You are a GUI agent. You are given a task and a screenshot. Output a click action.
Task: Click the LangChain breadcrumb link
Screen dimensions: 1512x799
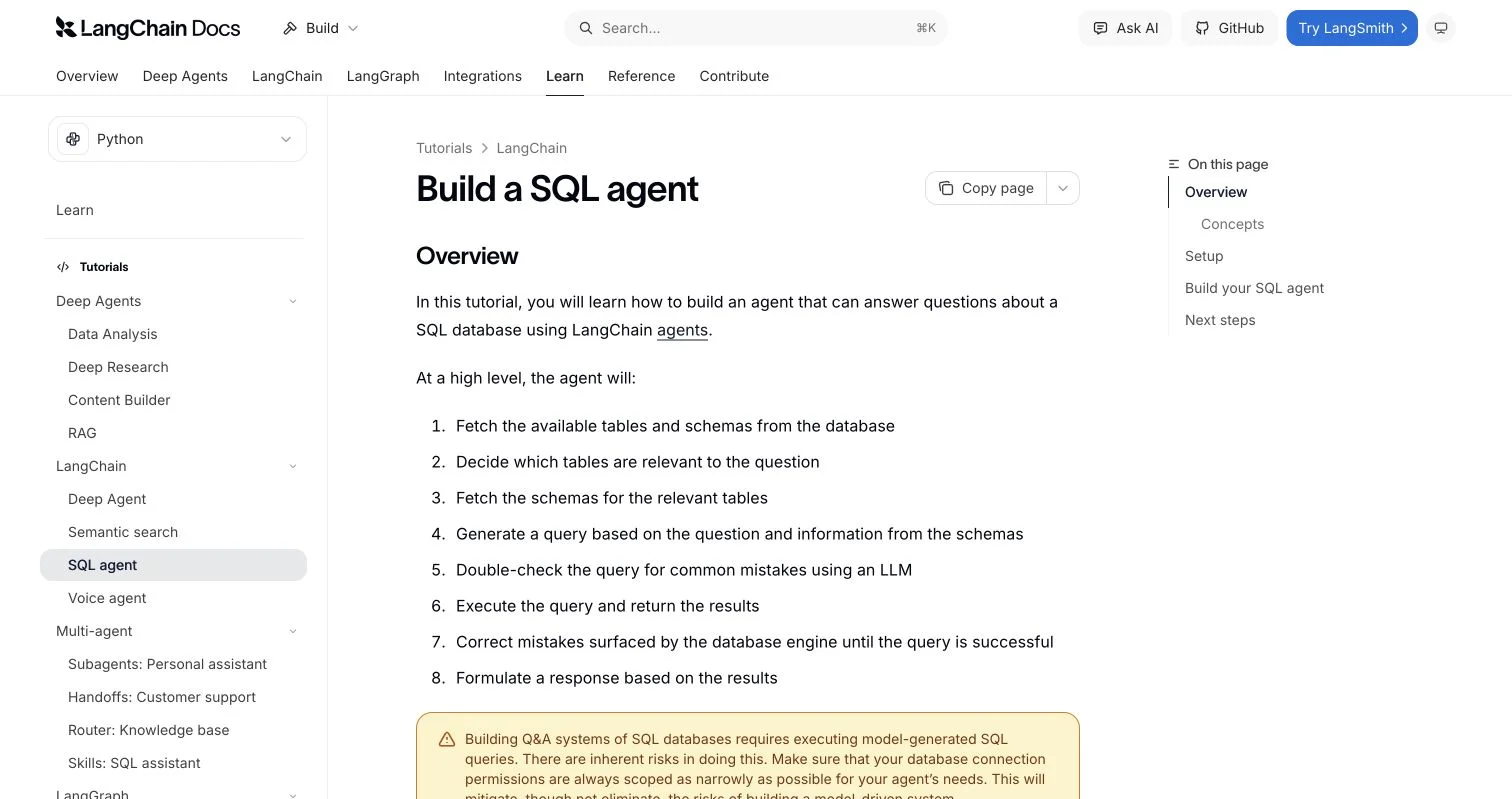point(532,148)
